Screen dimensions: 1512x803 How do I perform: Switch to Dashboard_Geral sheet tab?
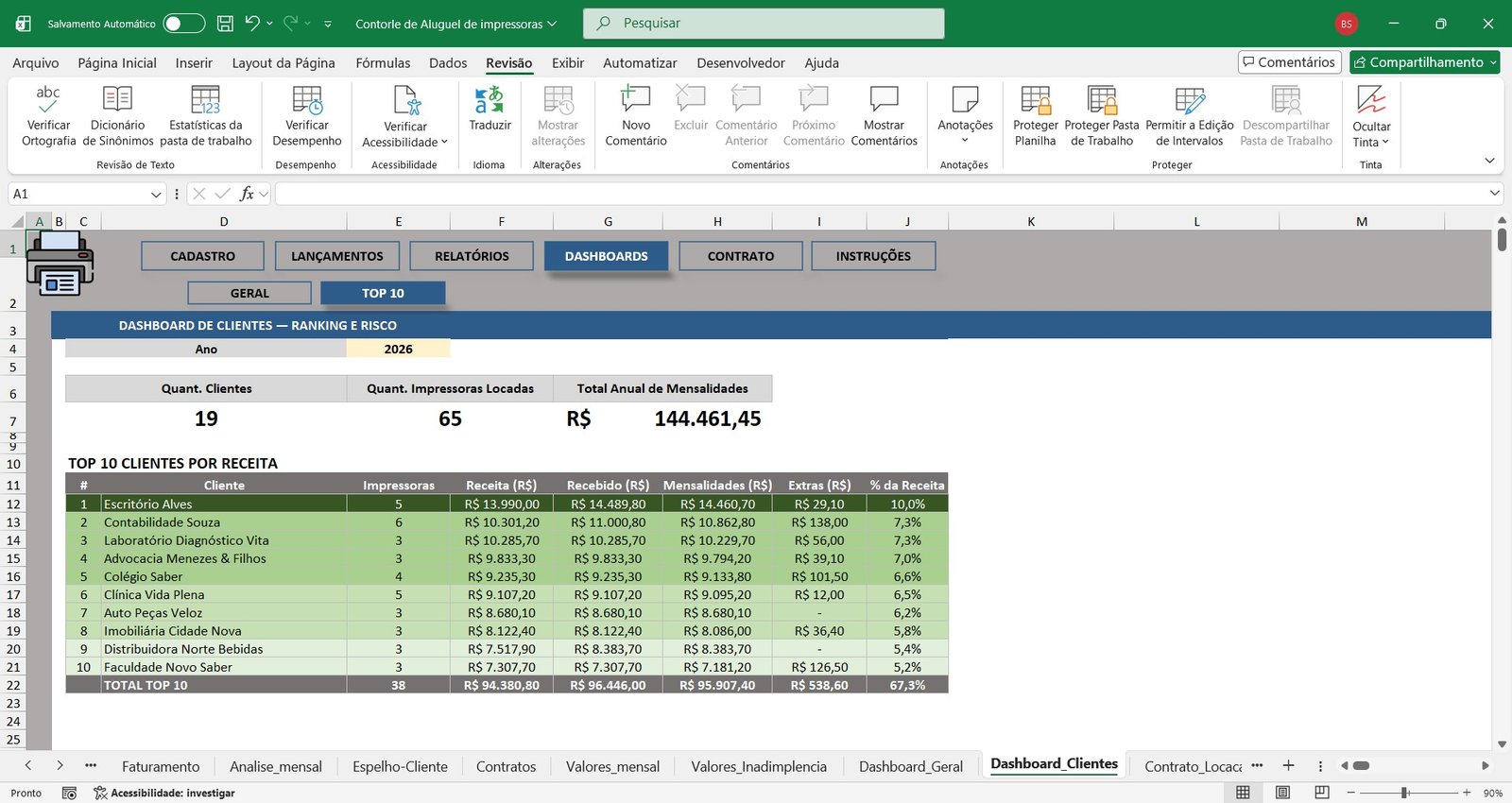click(x=911, y=766)
